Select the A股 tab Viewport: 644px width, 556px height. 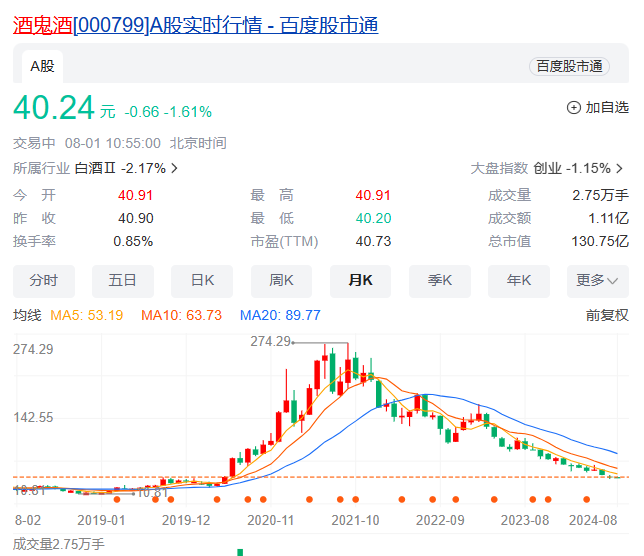42,66
